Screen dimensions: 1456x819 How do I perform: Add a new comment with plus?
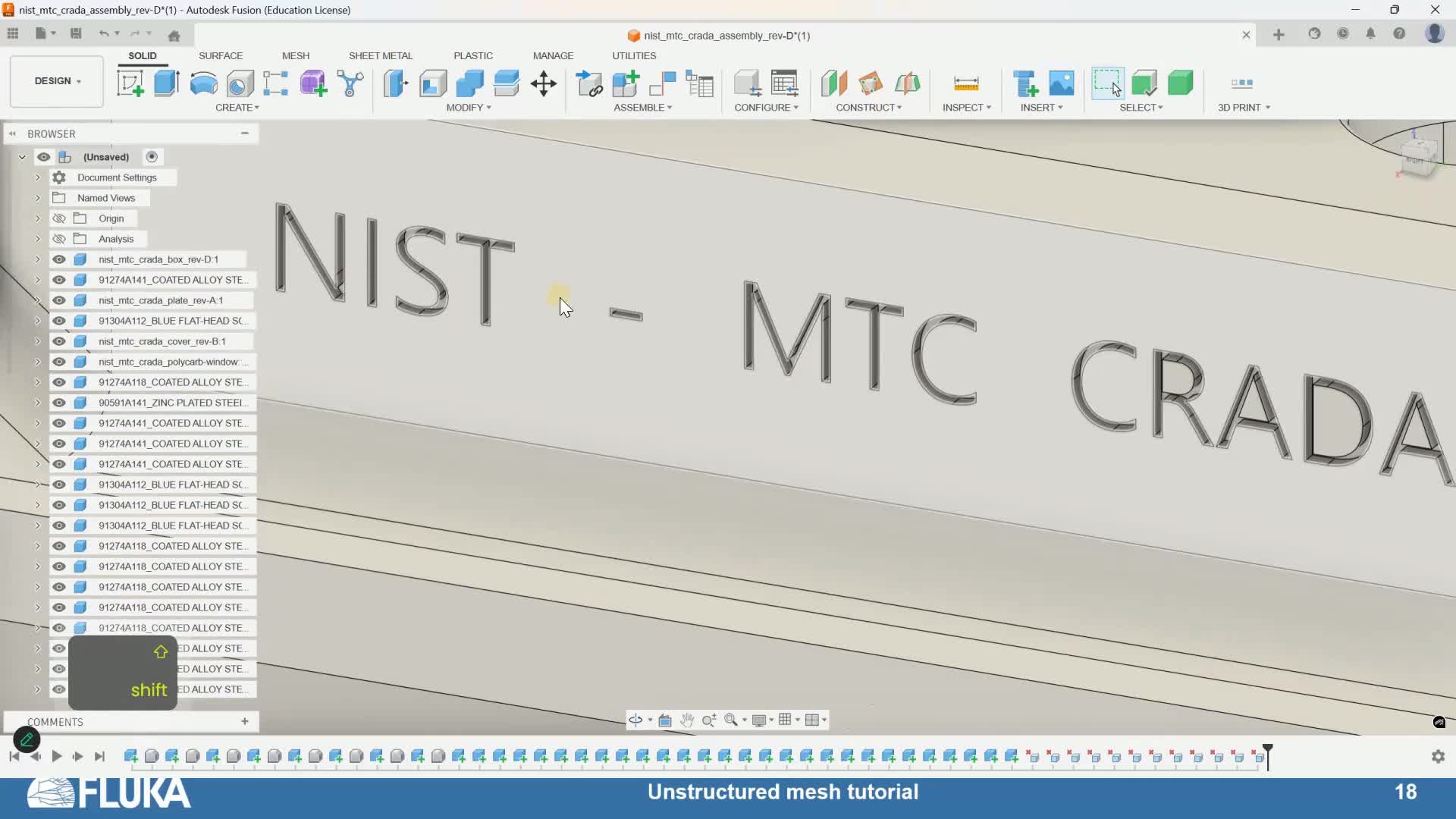tap(245, 722)
